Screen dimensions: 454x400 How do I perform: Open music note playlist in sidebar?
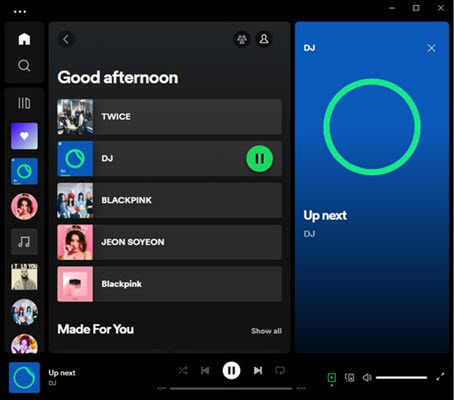(x=24, y=241)
